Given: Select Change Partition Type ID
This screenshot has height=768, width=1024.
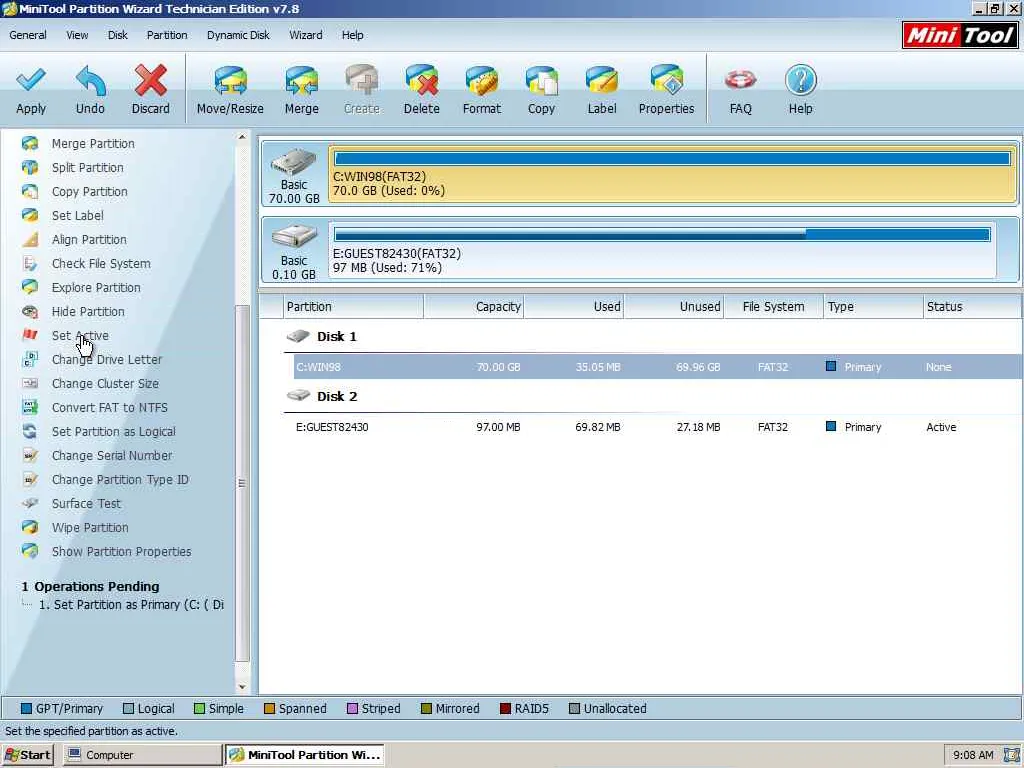Looking at the screenshot, I should (120, 480).
